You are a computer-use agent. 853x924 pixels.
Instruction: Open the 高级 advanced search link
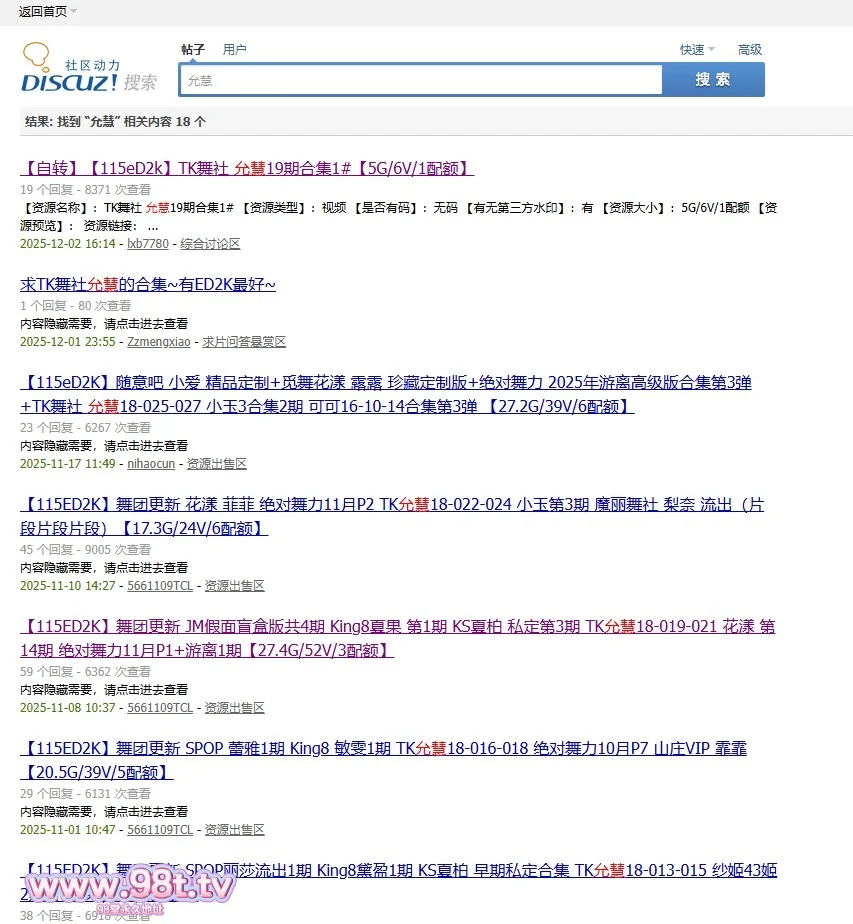tap(749, 49)
